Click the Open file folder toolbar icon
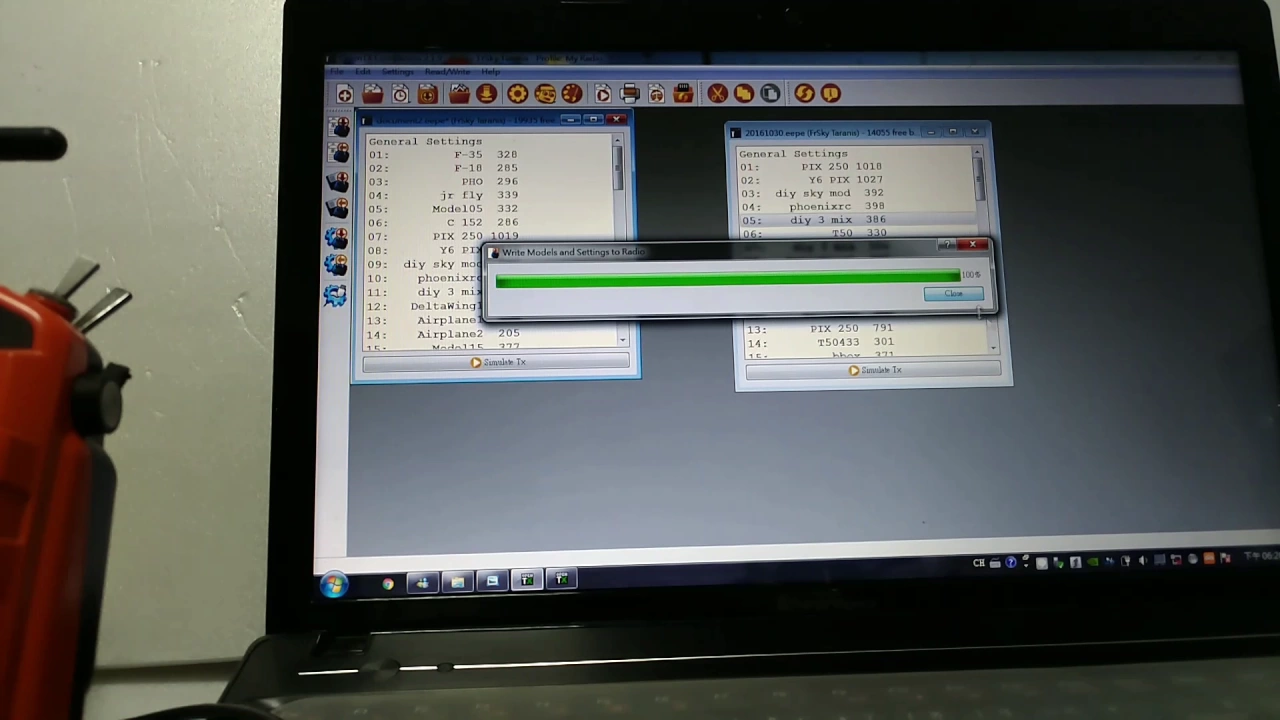Screen dimensions: 1280x720 pyautogui.click(x=372, y=94)
